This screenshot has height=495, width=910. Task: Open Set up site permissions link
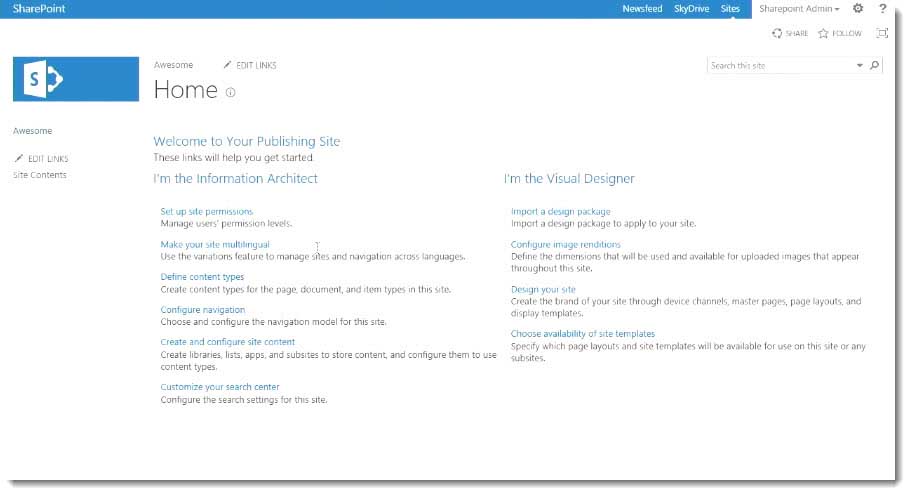tap(207, 211)
